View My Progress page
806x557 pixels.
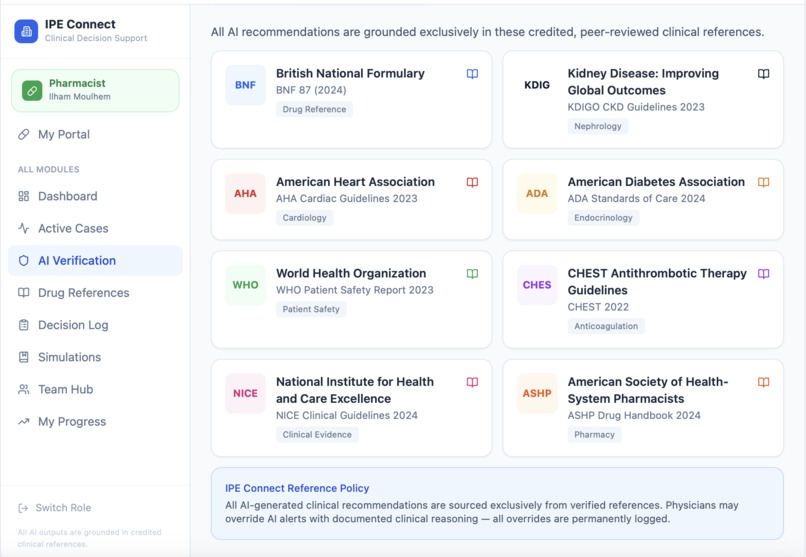point(95,422)
